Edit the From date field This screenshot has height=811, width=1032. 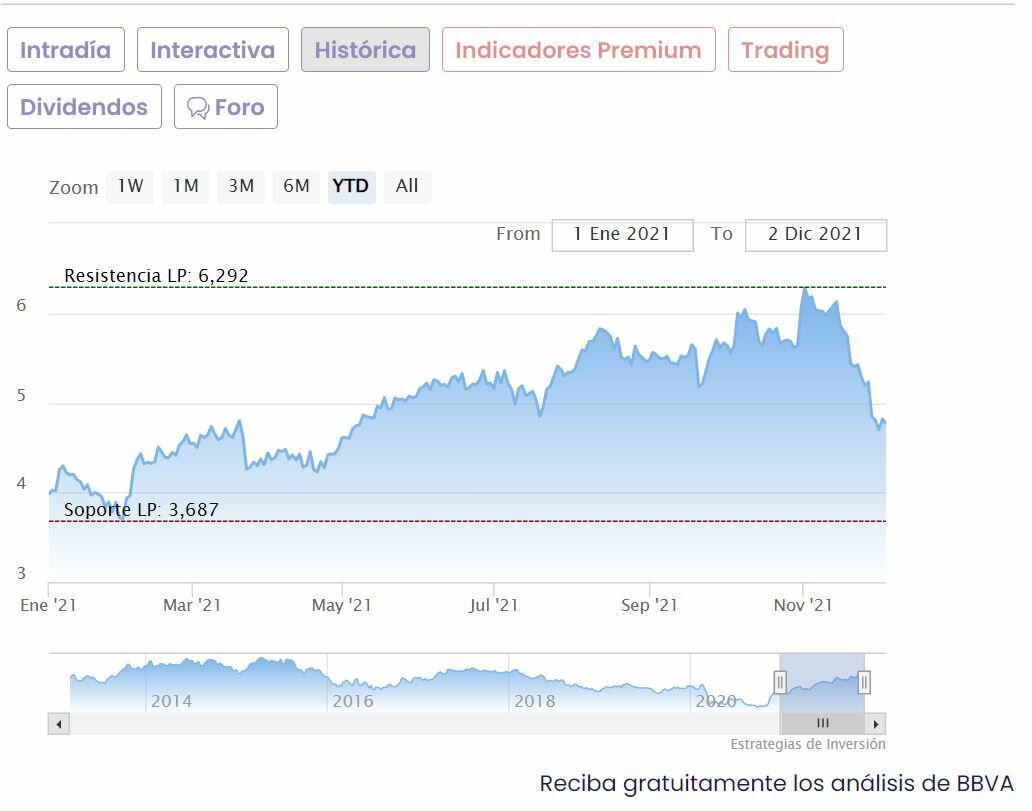(x=622, y=234)
